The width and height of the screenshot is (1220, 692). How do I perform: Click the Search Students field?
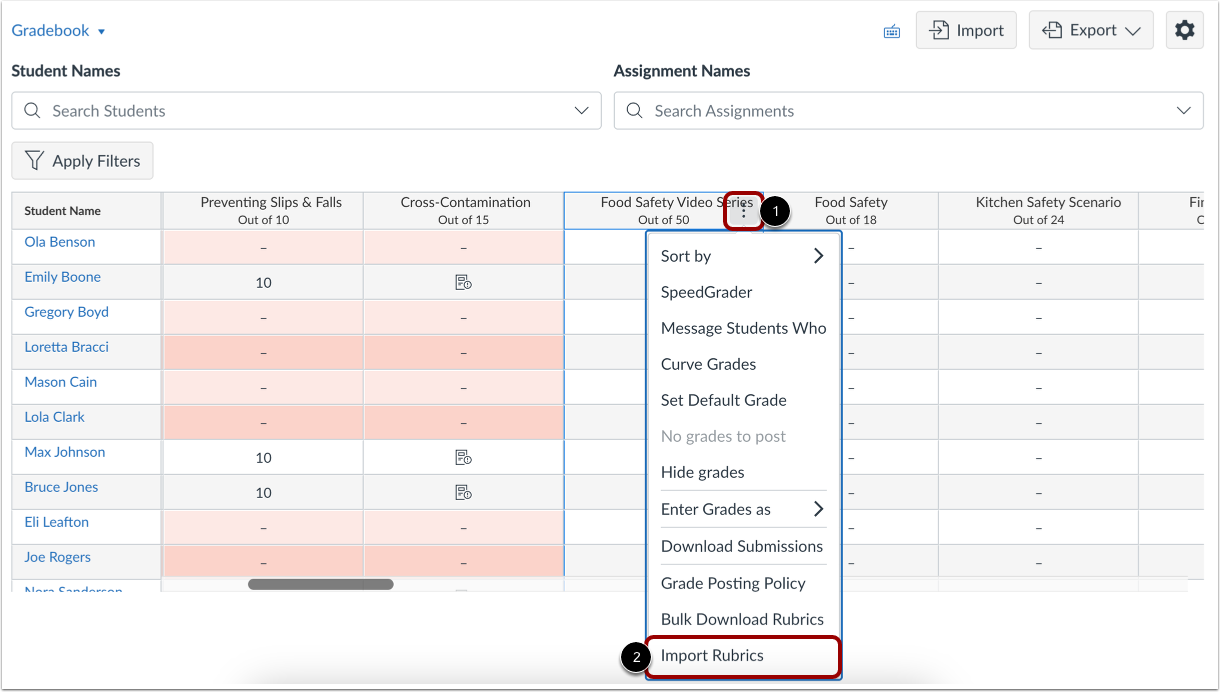point(306,111)
